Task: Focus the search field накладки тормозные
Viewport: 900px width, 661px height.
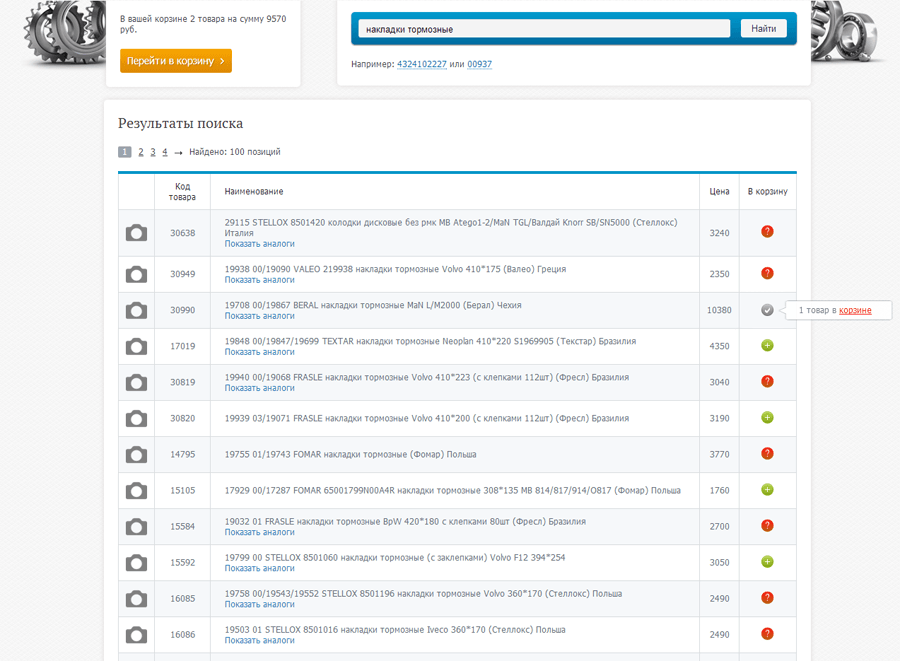Action: click(544, 29)
